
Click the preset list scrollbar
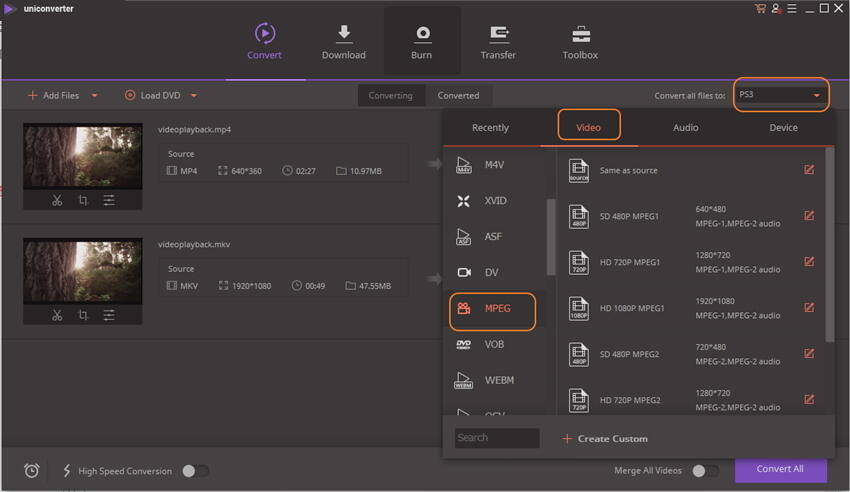coord(829,245)
